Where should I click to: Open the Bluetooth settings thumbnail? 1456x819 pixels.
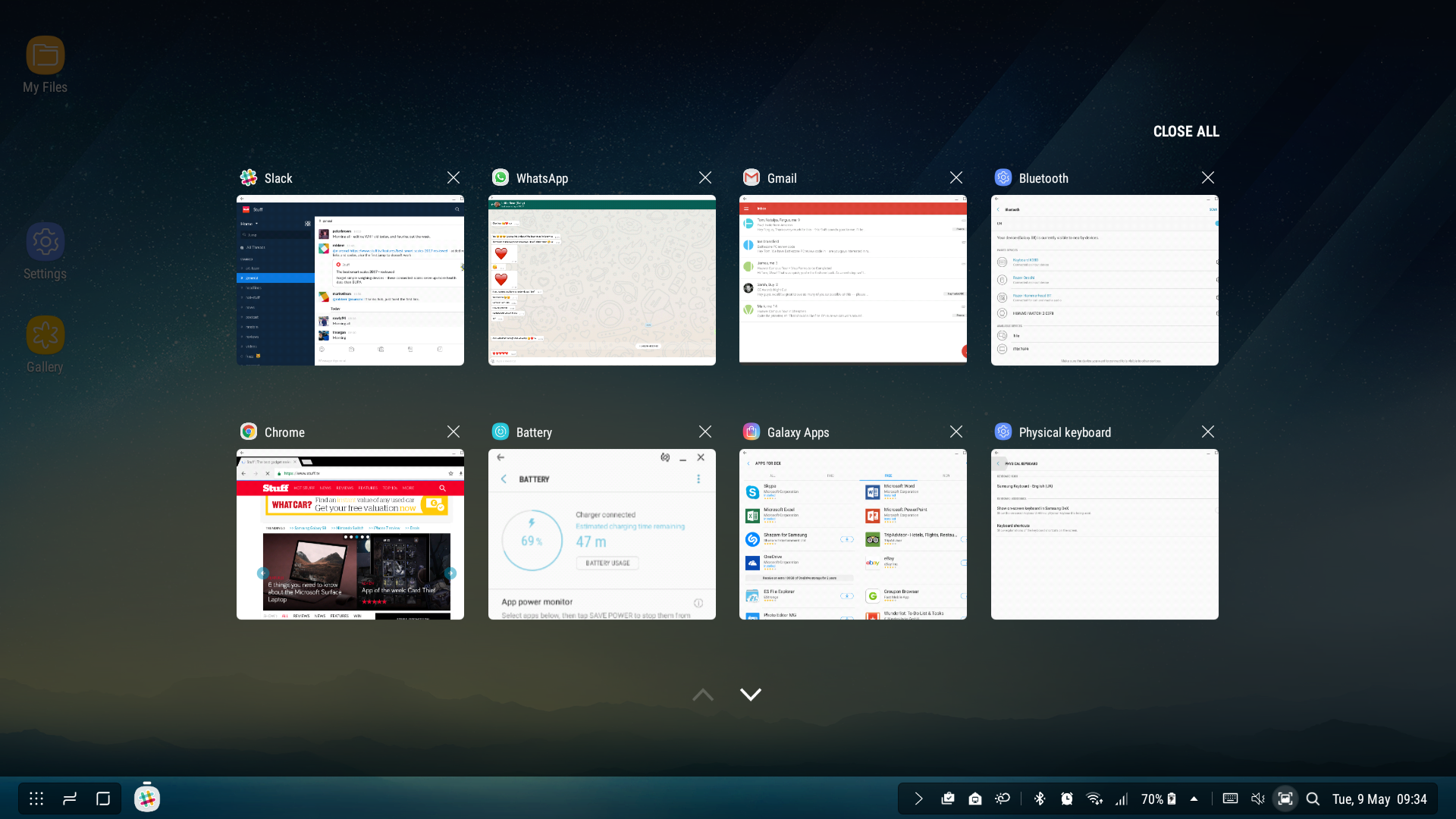[x=1105, y=281]
